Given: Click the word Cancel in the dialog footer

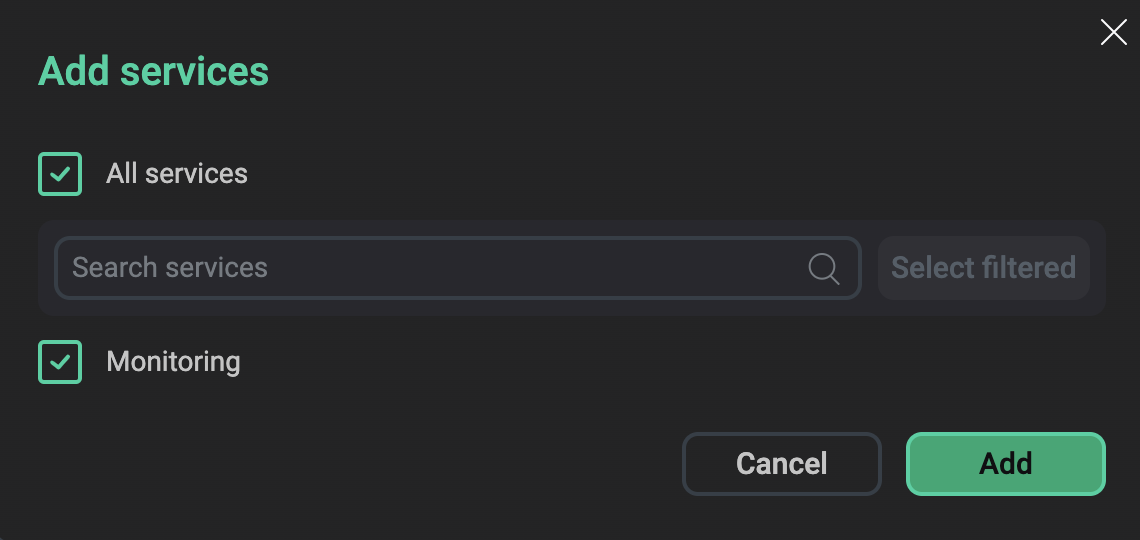Looking at the screenshot, I should click(x=781, y=464).
